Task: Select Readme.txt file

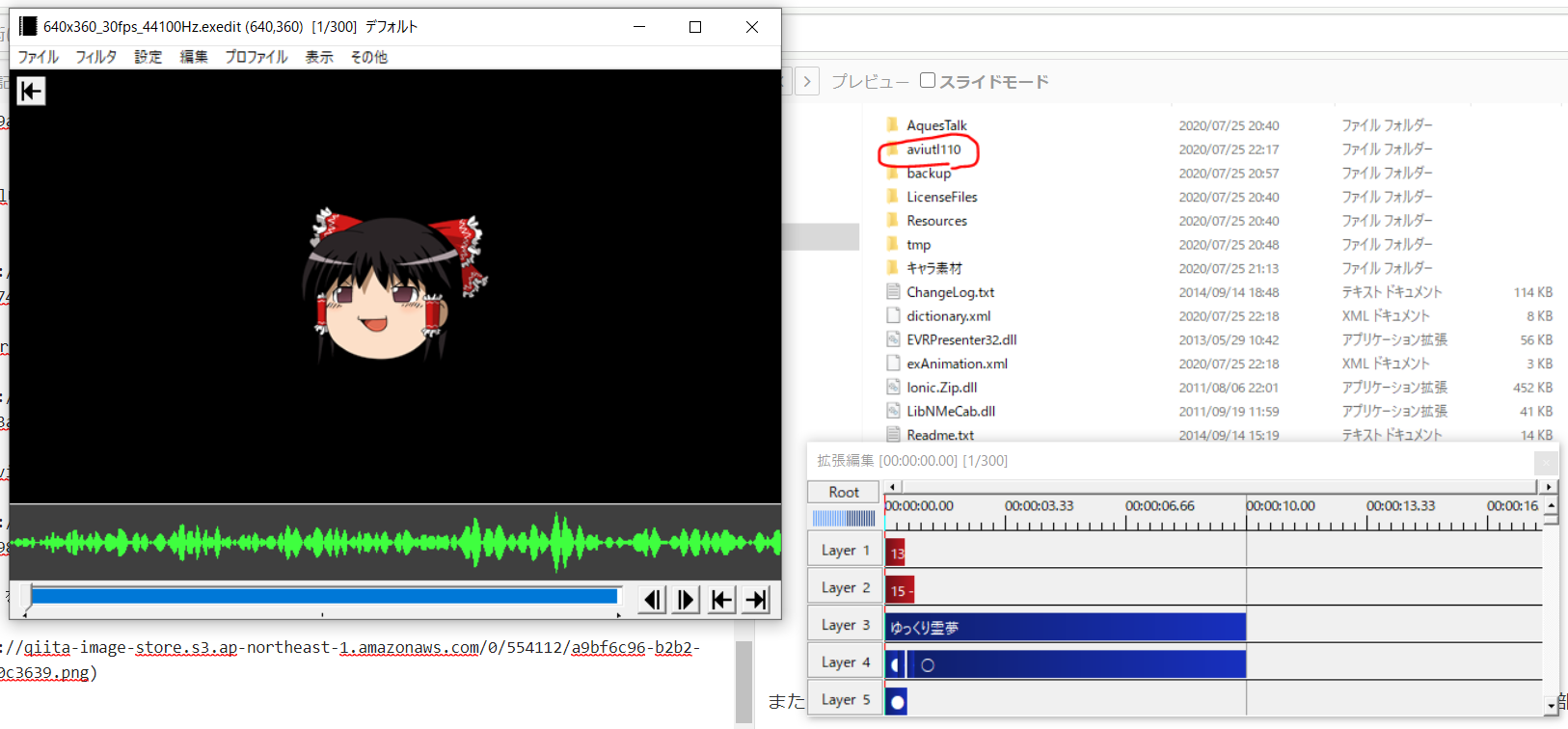Action: coord(940,435)
